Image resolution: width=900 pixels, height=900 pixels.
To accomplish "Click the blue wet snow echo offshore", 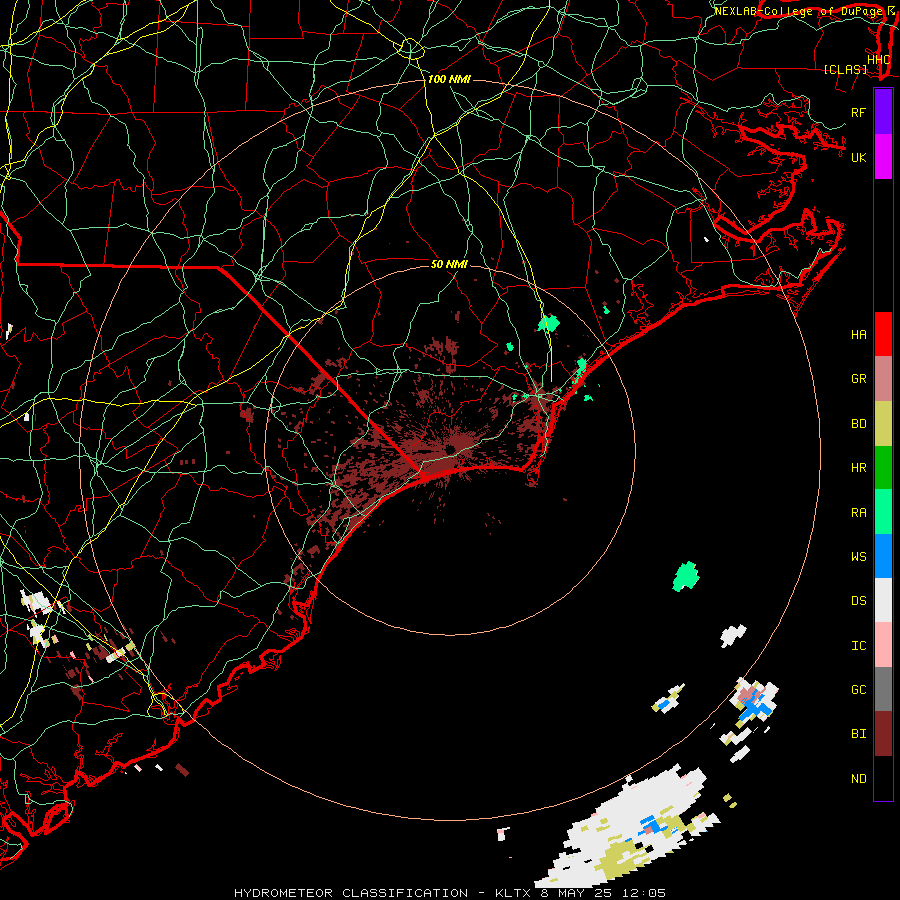I will click(757, 709).
